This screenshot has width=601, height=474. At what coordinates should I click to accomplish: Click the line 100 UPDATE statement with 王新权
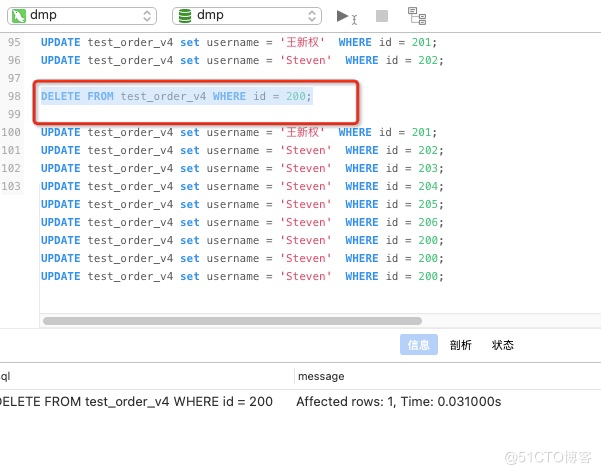tap(239, 132)
